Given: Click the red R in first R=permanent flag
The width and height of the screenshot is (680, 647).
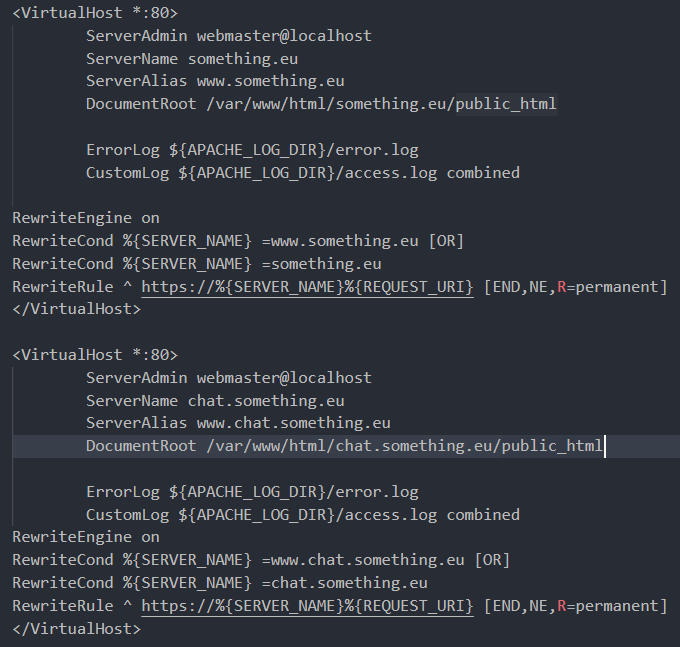Looking at the screenshot, I should (562, 287).
